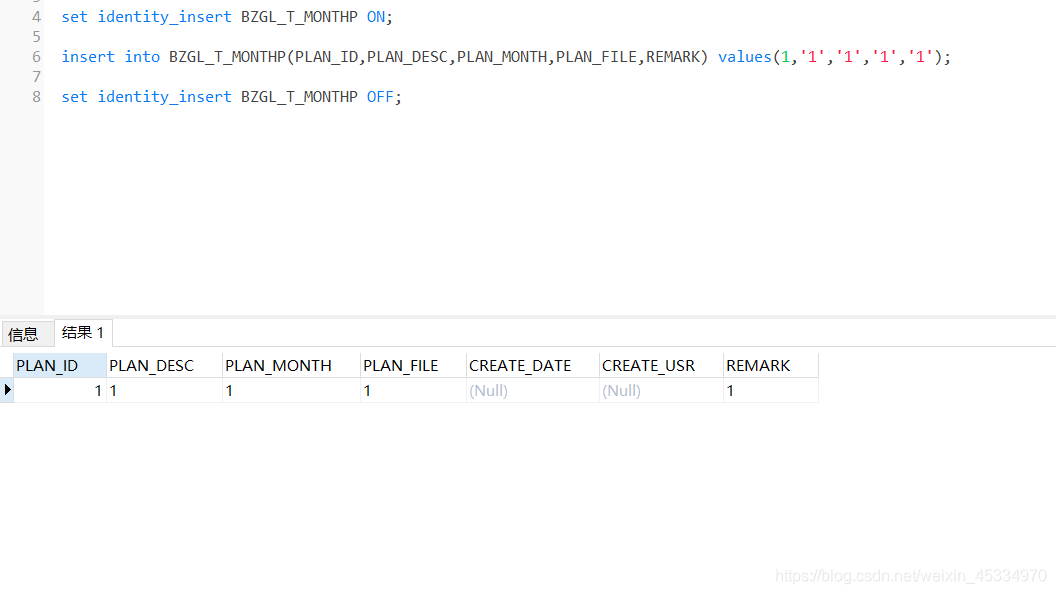The width and height of the screenshot is (1056, 594).
Task: Select the row indicator arrow of row 1
Action: [x=7, y=390]
